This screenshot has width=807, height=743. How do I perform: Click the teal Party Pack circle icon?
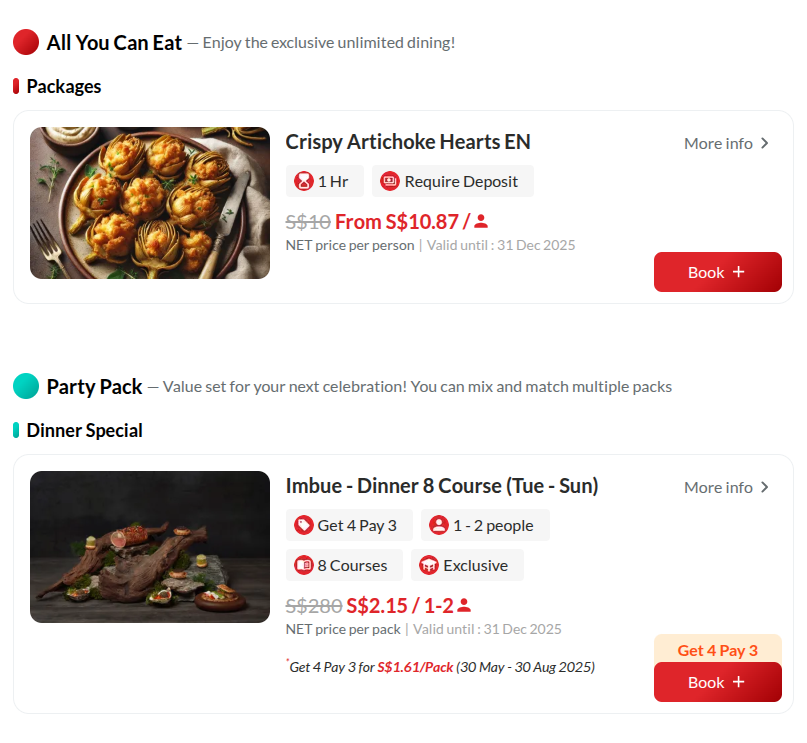pyautogui.click(x=26, y=386)
